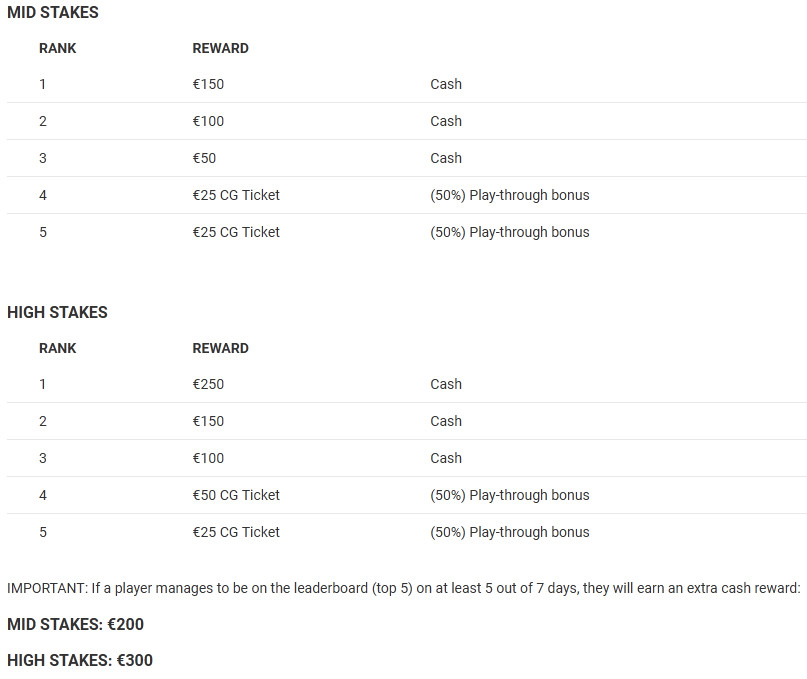The image size is (807, 679).
Task: Select the €250 reward in High Stakes
Action: [208, 384]
